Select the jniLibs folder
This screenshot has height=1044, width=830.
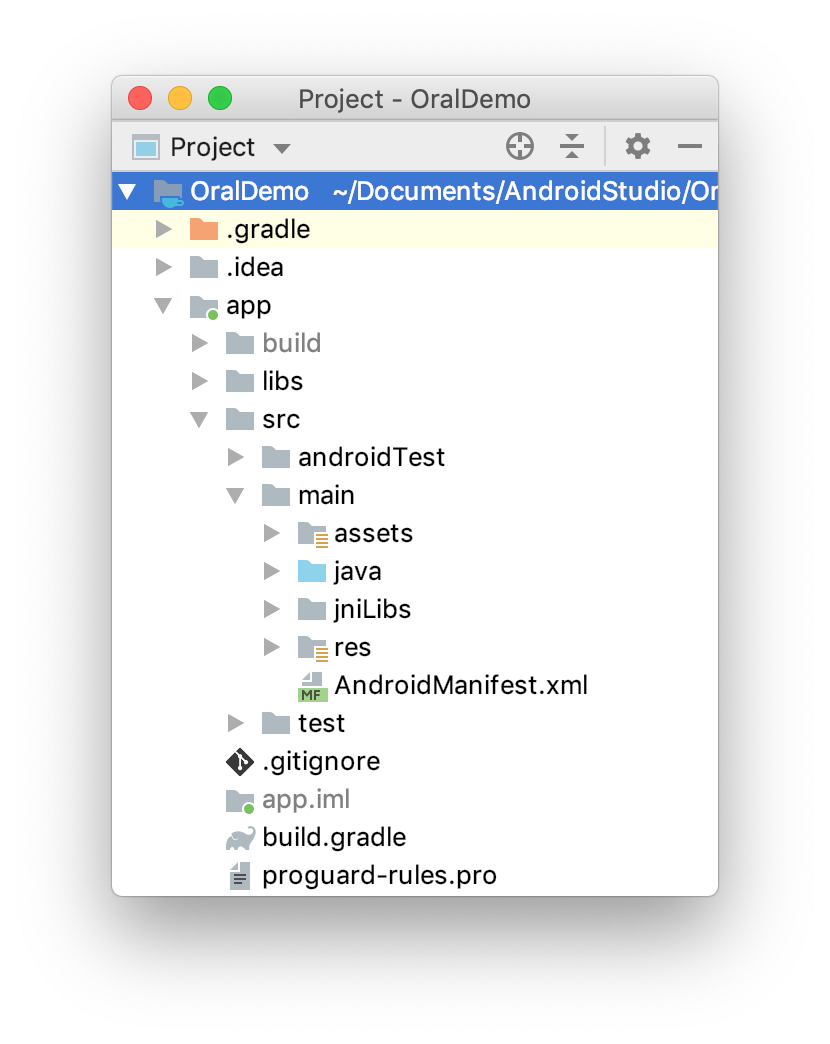pos(372,610)
